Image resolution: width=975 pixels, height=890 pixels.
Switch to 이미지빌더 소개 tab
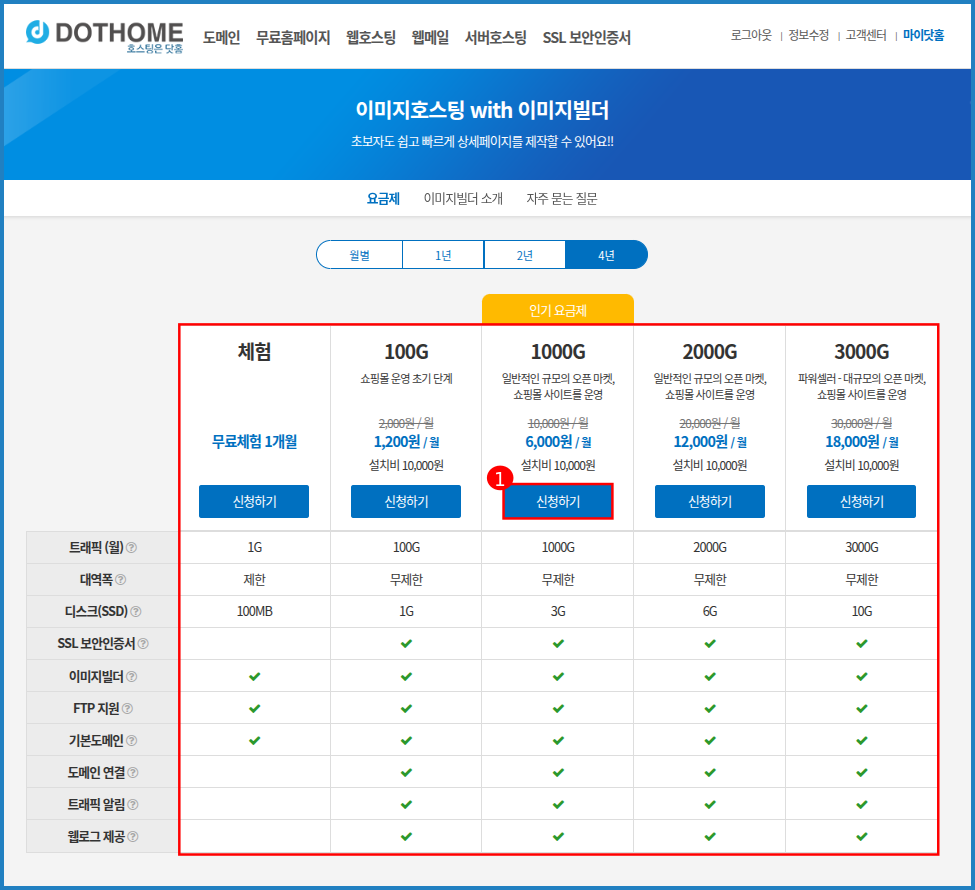(x=463, y=199)
